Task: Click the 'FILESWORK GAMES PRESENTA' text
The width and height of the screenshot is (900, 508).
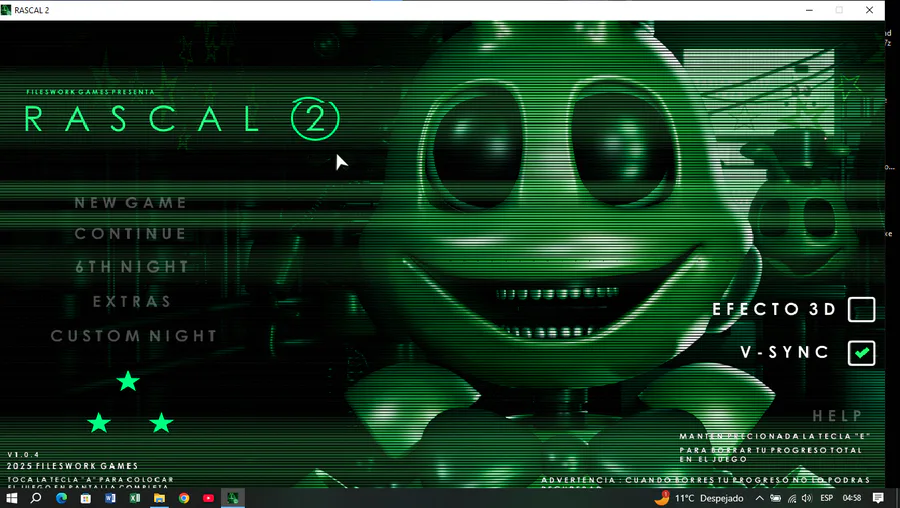Action: (91, 92)
